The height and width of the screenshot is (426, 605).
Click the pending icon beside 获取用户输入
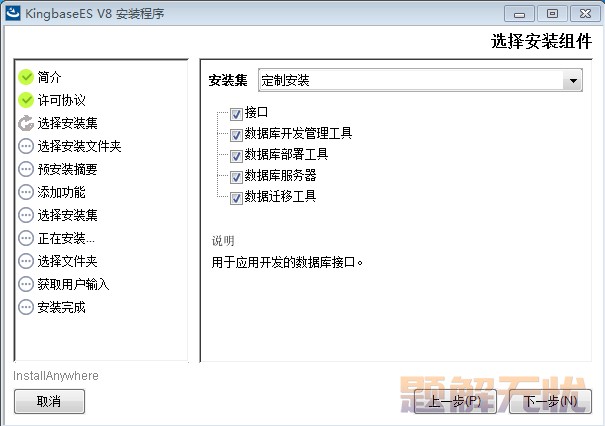point(26,284)
